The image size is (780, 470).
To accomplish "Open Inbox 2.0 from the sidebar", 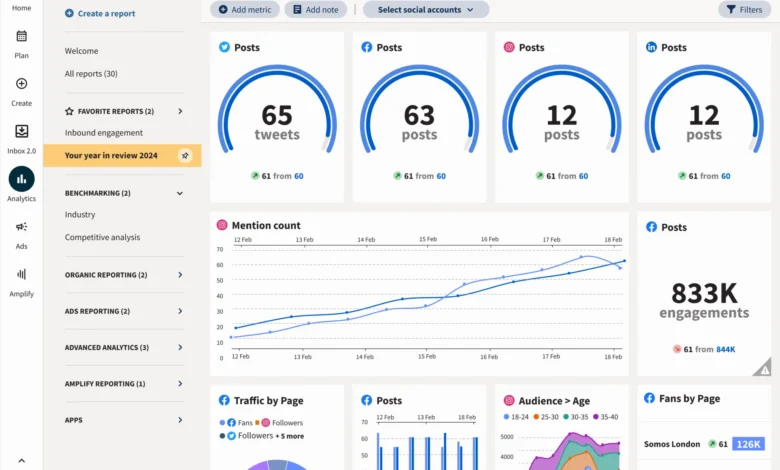I will (x=21, y=131).
